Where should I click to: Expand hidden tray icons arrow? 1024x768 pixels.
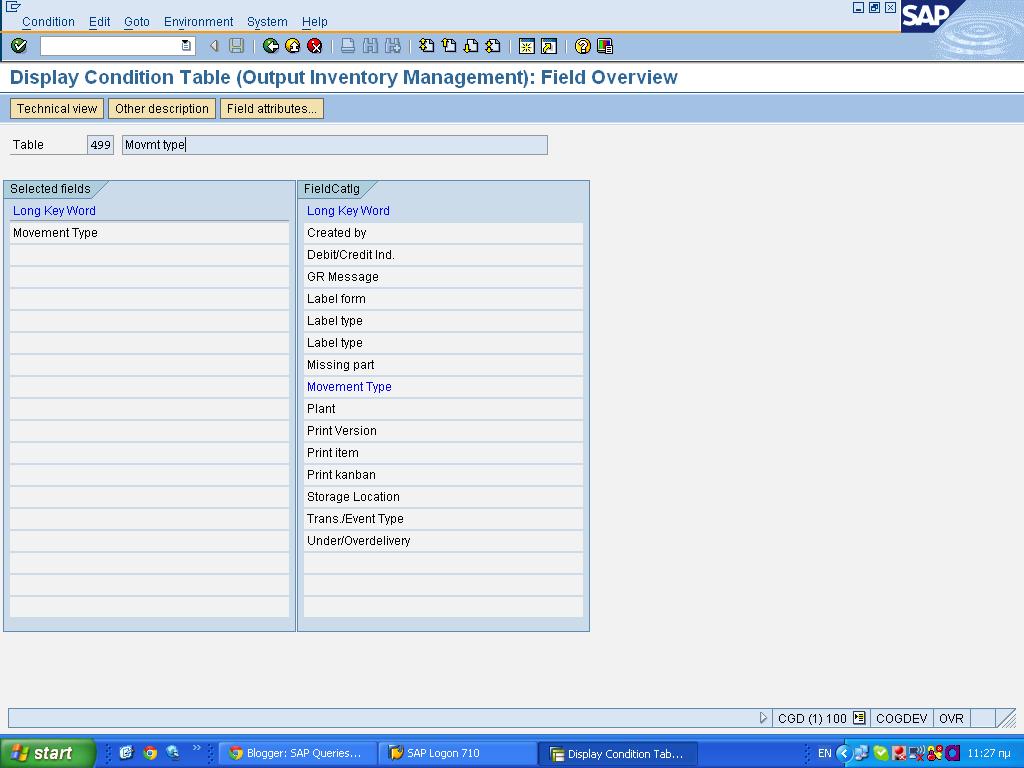point(844,753)
